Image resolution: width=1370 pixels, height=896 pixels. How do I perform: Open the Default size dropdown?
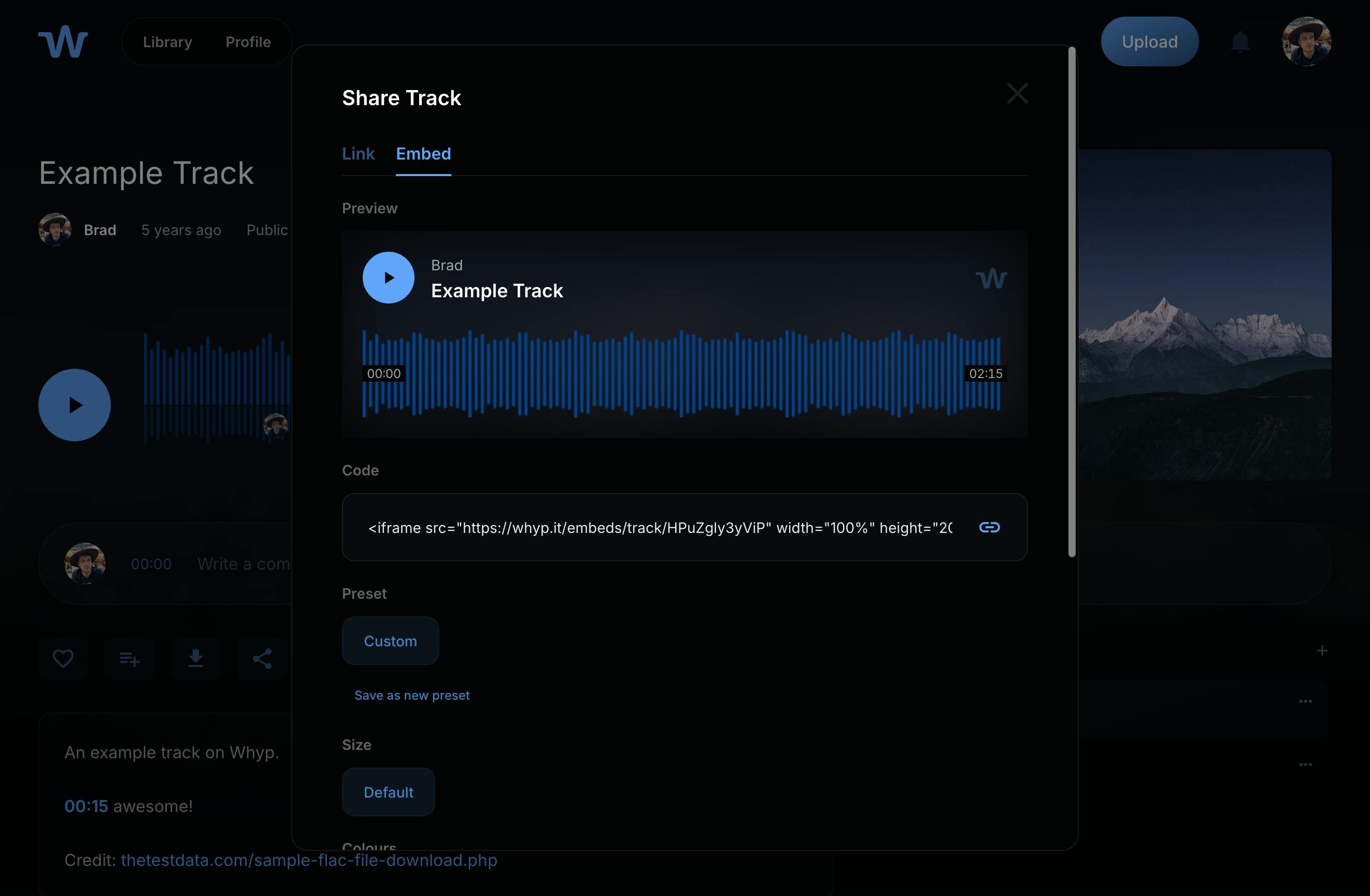point(389,792)
